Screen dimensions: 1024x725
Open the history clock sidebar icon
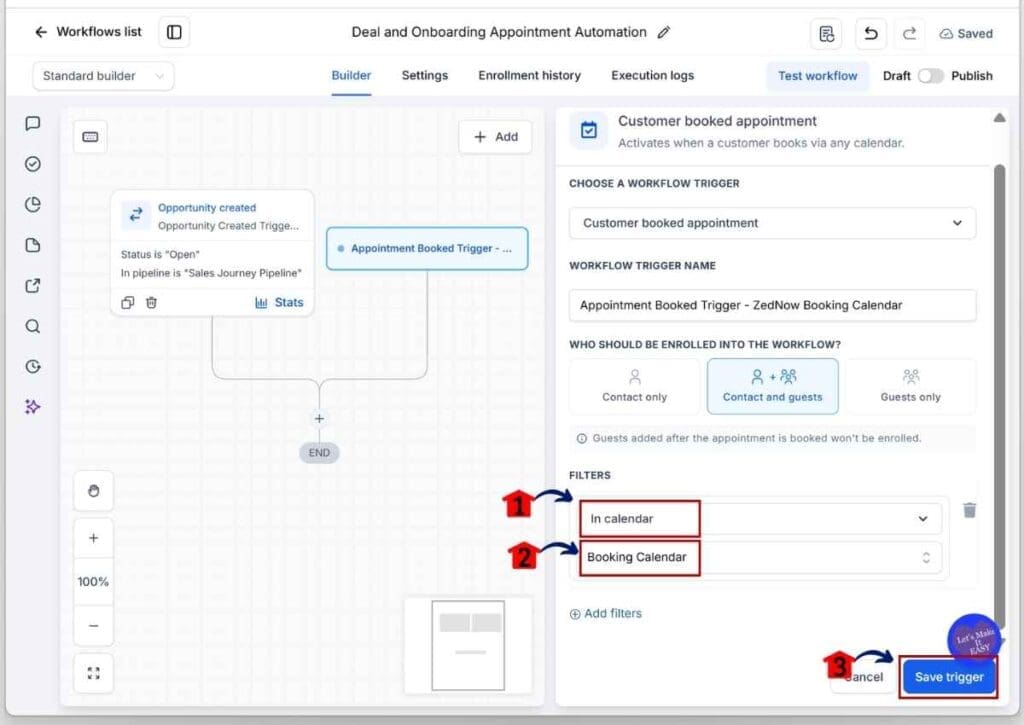(x=33, y=366)
